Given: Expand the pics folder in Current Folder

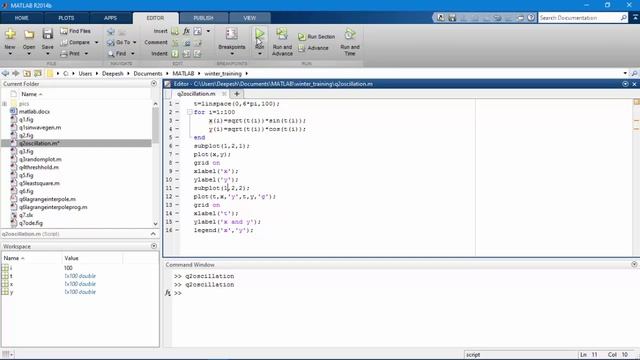Looking at the screenshot, I should coord(5,104).
